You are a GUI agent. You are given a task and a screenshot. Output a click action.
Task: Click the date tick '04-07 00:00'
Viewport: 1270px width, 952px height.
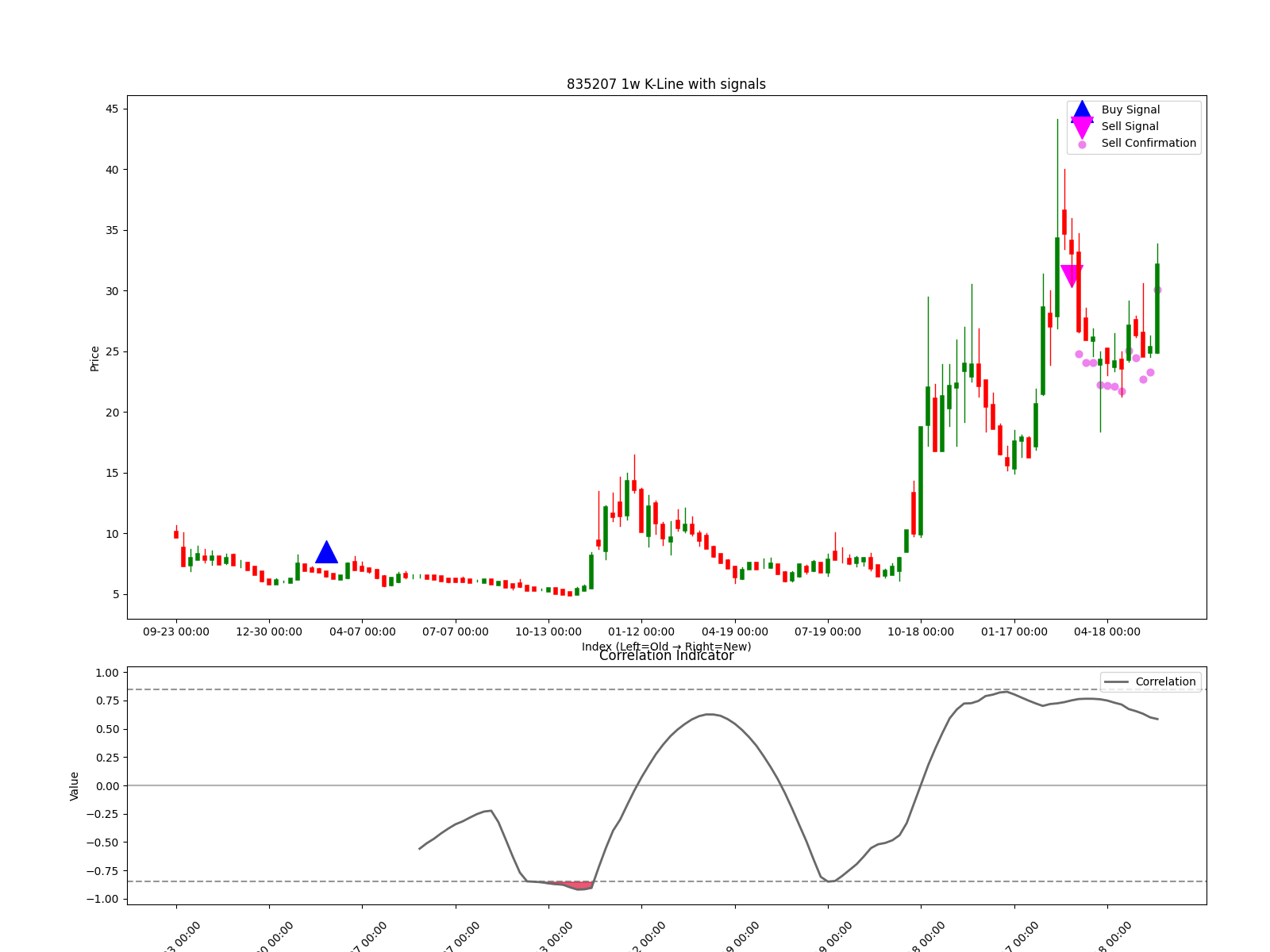click(363, 631)
